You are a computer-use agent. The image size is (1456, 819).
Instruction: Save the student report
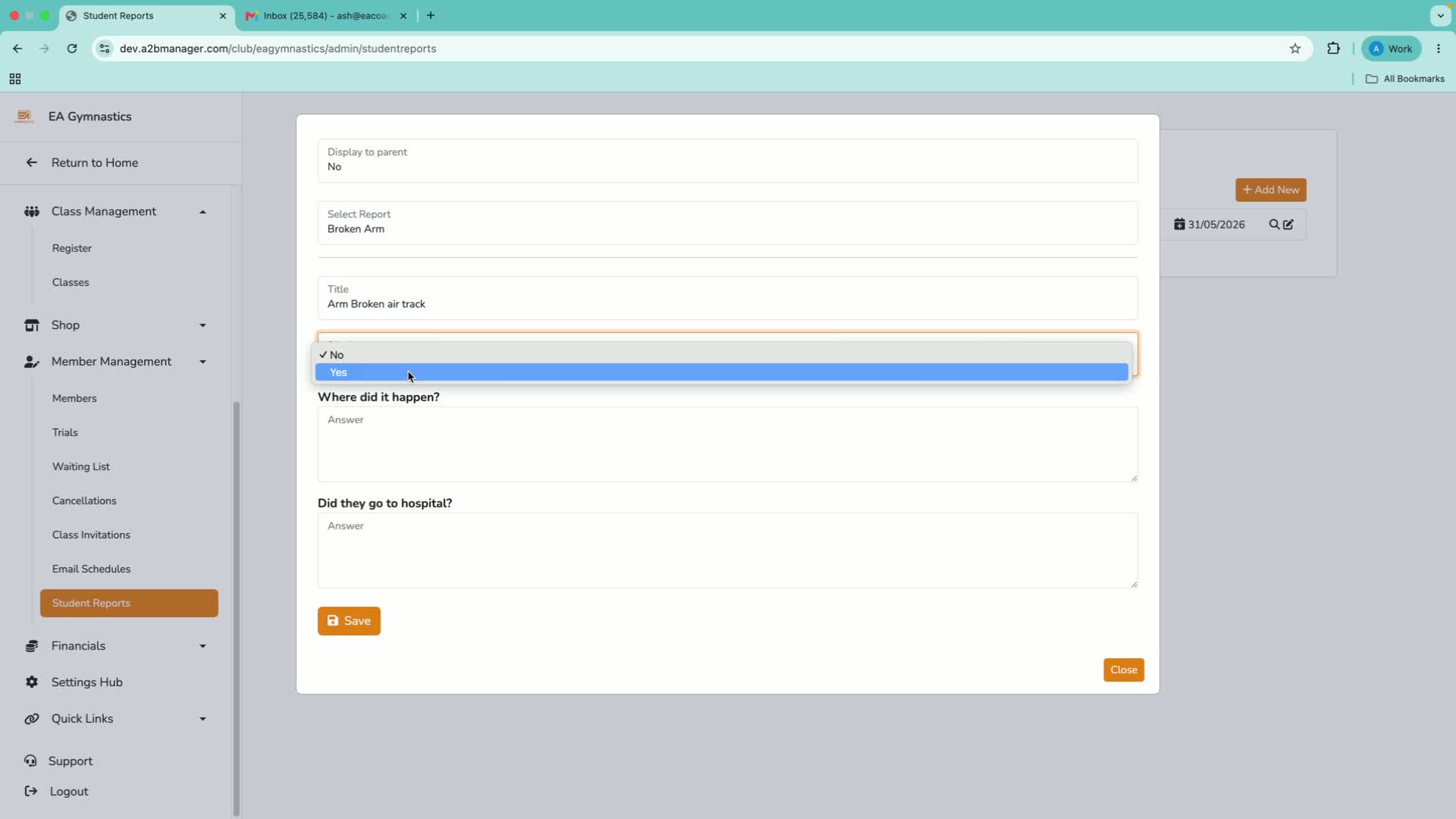tap(349, 621)
